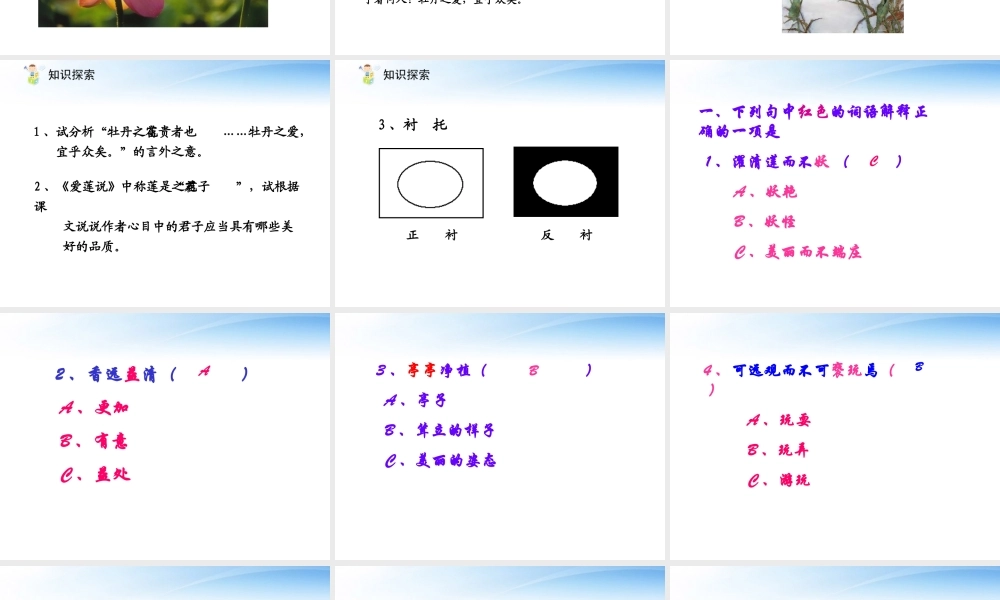Click the cartoon child icon on the 衬托 slide

pos(368,74)
